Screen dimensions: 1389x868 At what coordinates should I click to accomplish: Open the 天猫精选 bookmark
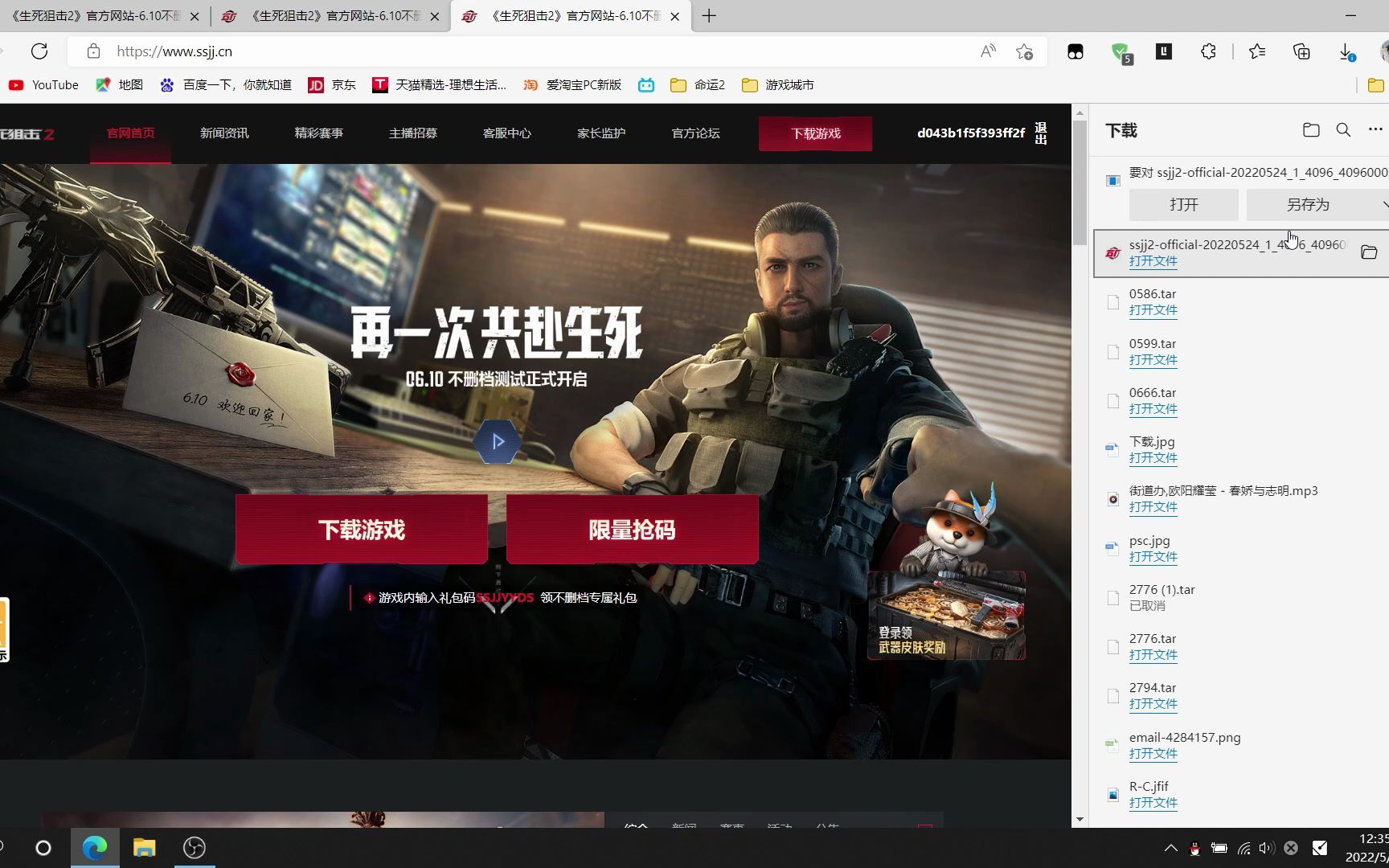pos(440,84)
